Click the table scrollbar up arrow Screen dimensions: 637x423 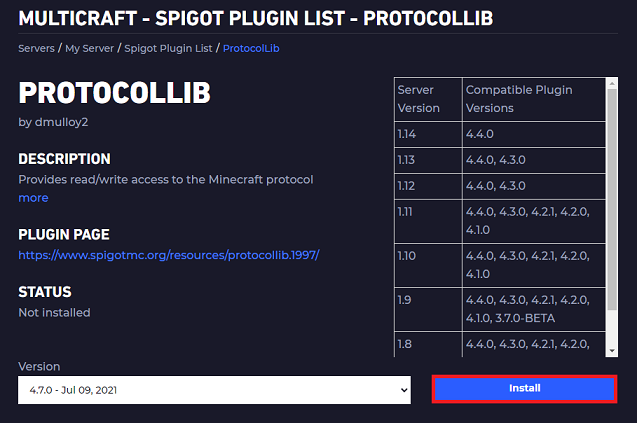612,85
